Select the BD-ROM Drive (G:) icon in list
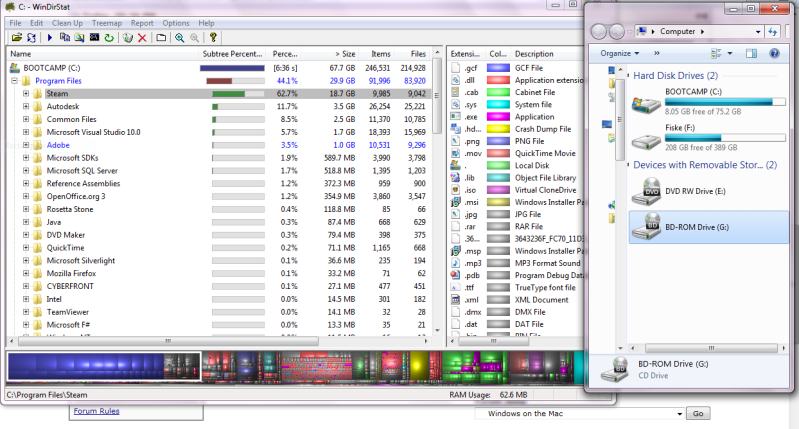This screenshot has width=799, height=429. pyautogui.click(x=646, y=227)
